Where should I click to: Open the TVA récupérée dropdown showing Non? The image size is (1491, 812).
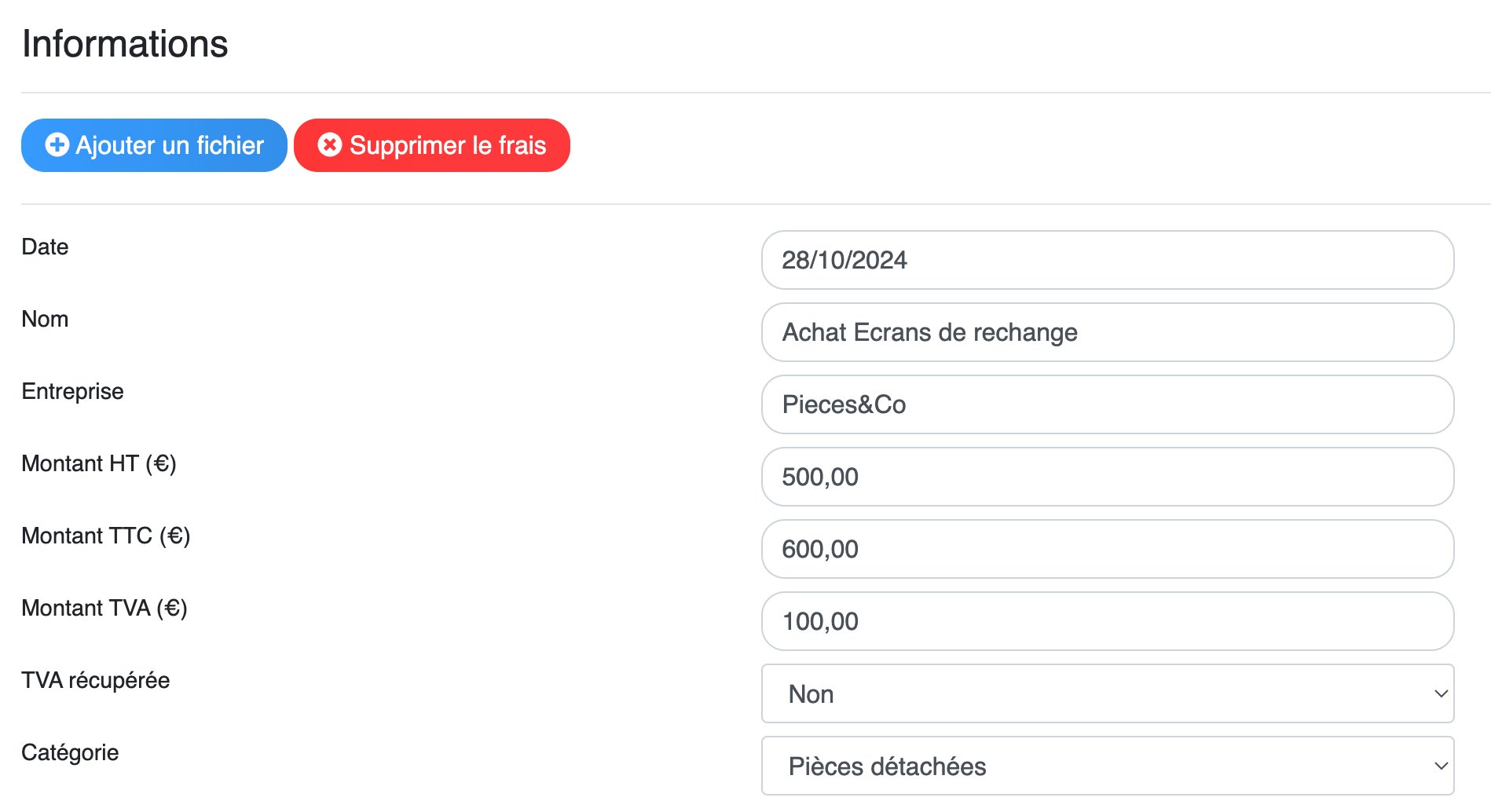coord(1108,693)
